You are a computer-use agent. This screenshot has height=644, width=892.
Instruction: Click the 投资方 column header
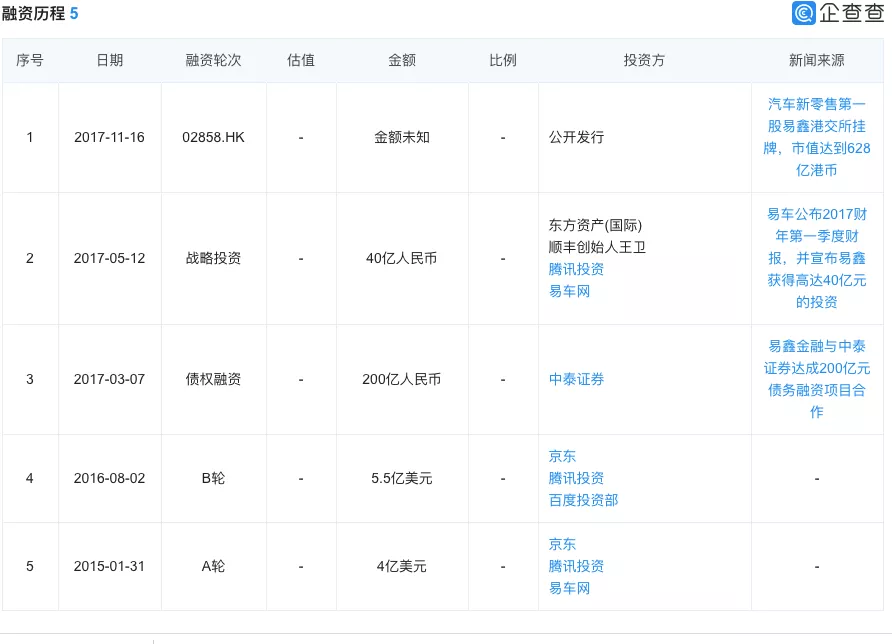click(x=643, y=60)
